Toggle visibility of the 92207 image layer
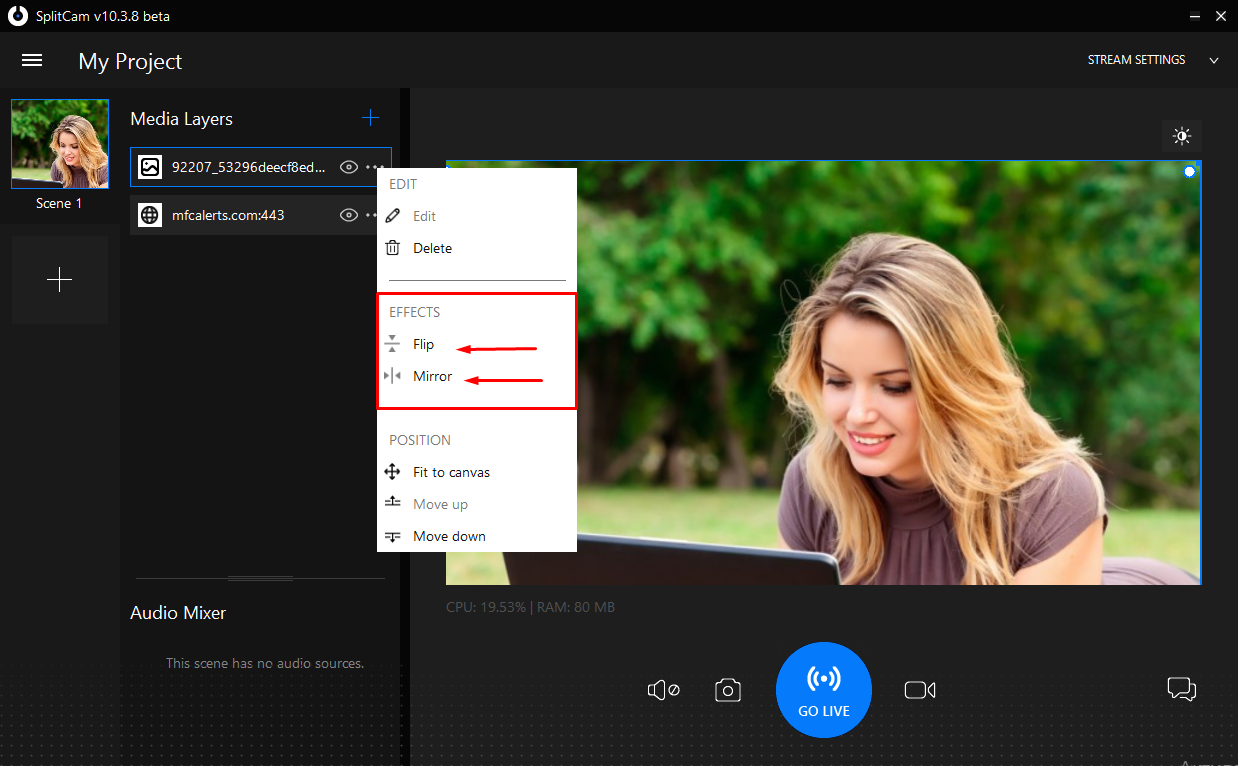This screenshot has width=1238, height=766. [x=348, y=167]
